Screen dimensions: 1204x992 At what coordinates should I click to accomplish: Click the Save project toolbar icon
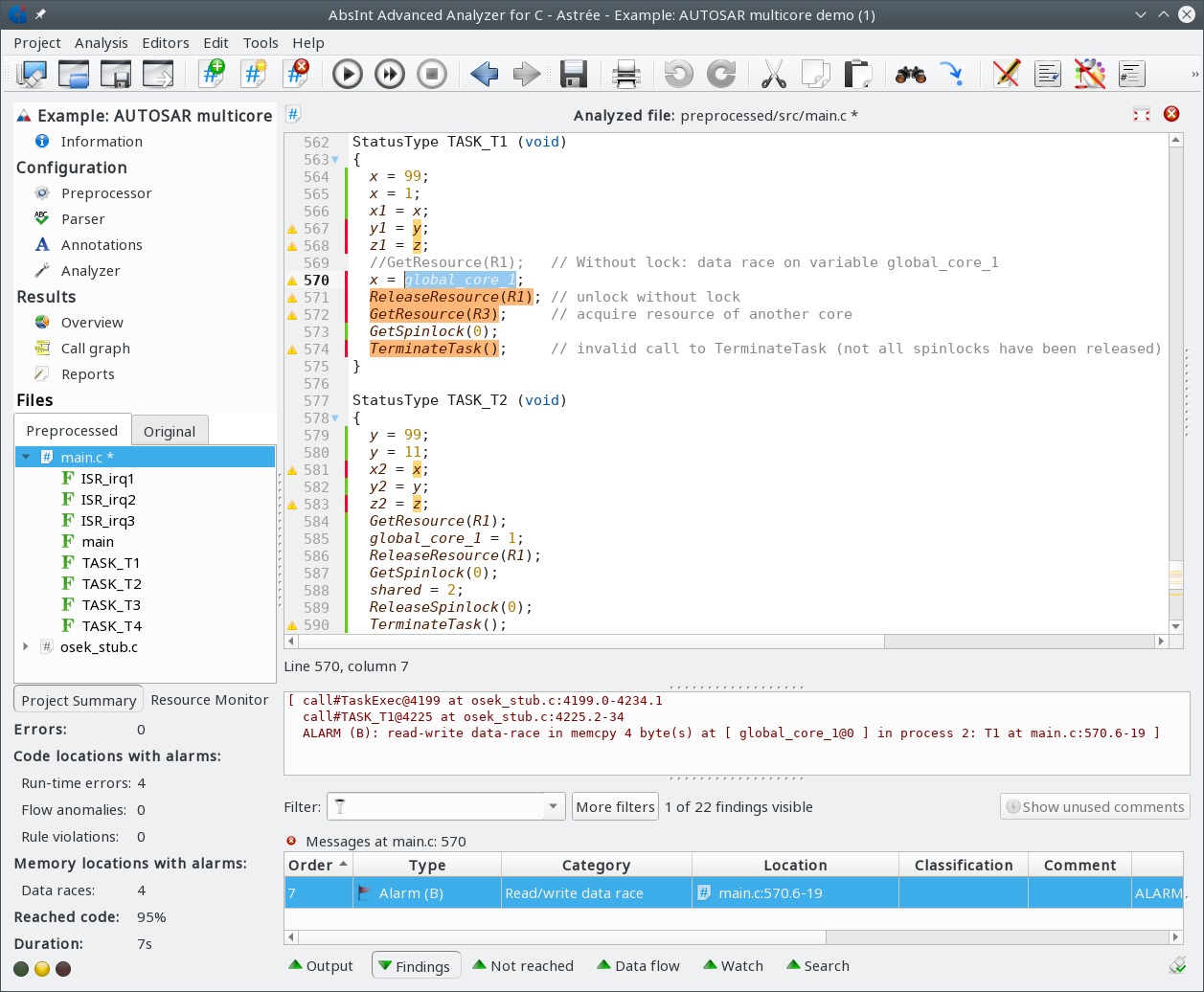click(115, 74)
